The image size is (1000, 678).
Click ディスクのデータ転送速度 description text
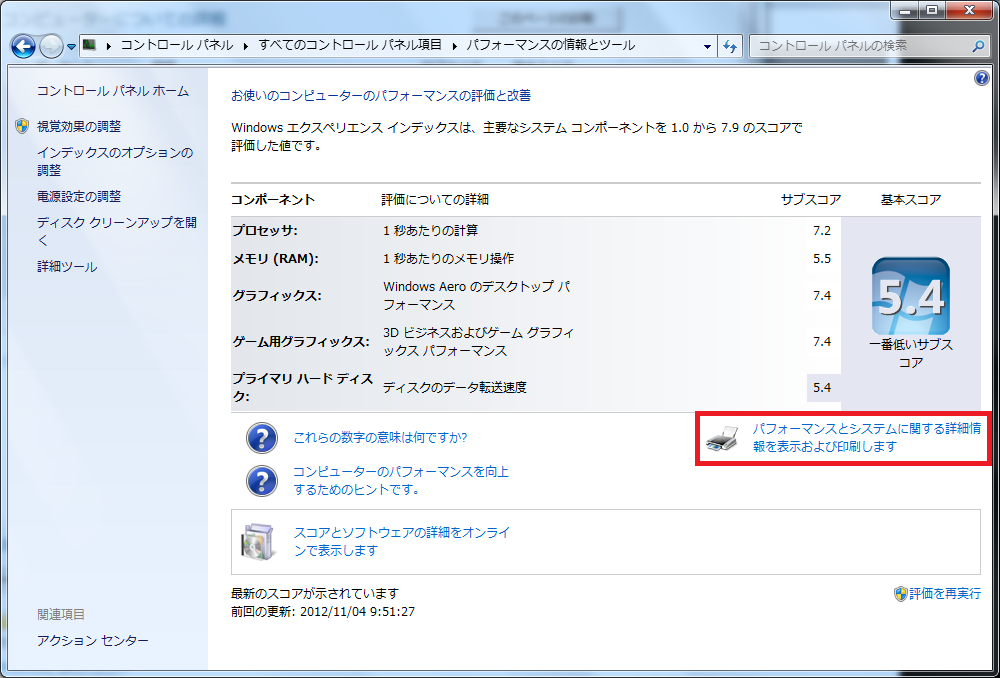[455, 388]
